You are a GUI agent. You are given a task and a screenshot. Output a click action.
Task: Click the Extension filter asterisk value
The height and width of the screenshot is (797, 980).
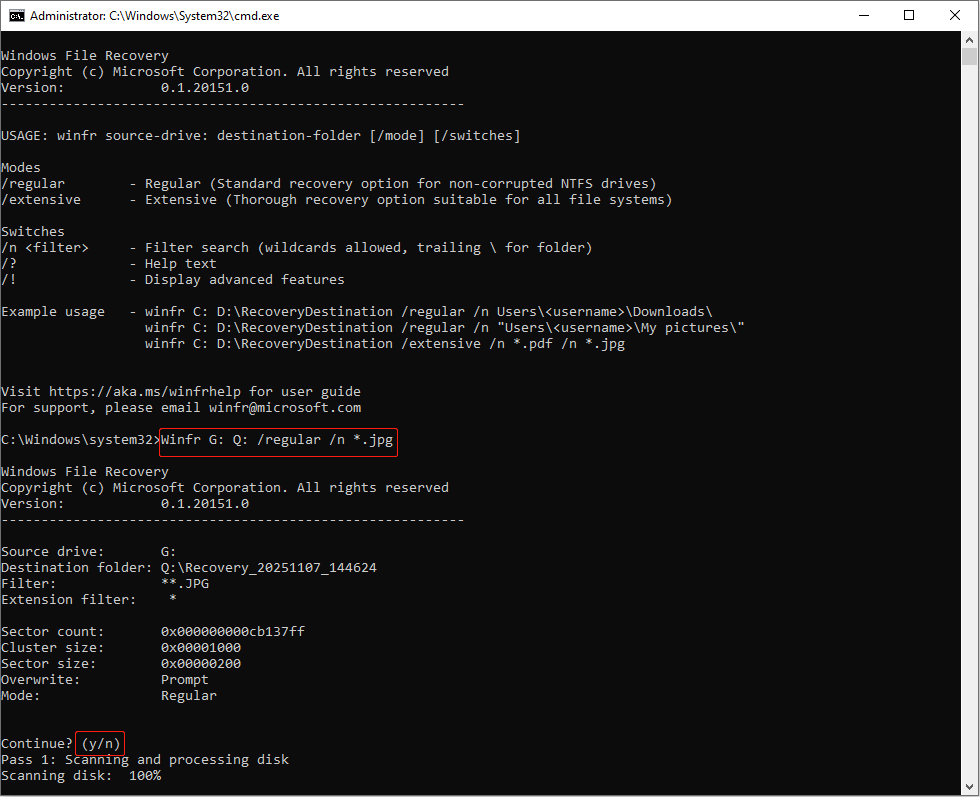click(172, 599)
